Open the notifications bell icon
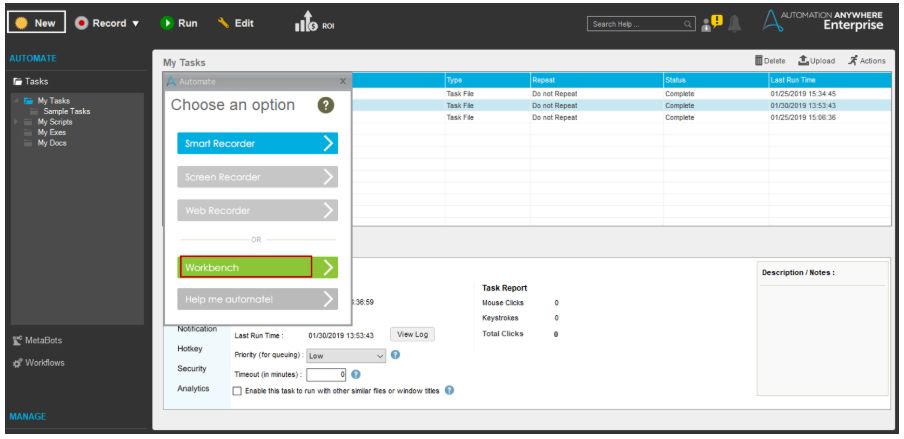This screenshot has width=904, height=439. [734, 24]
